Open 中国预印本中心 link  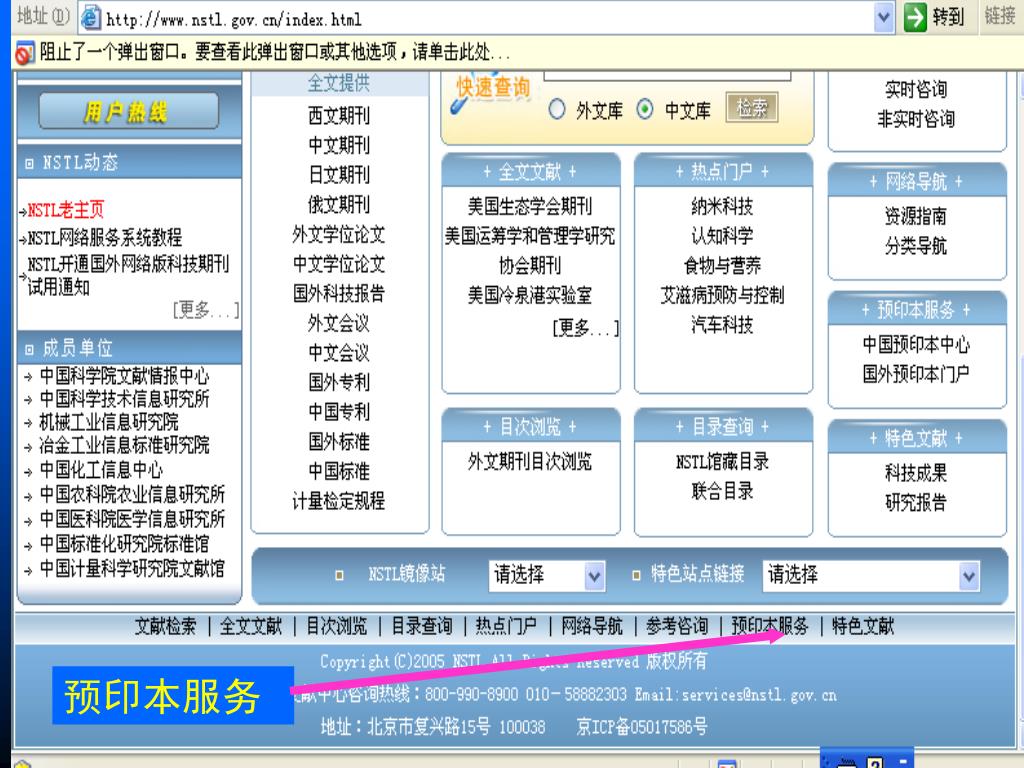point(916,344)
